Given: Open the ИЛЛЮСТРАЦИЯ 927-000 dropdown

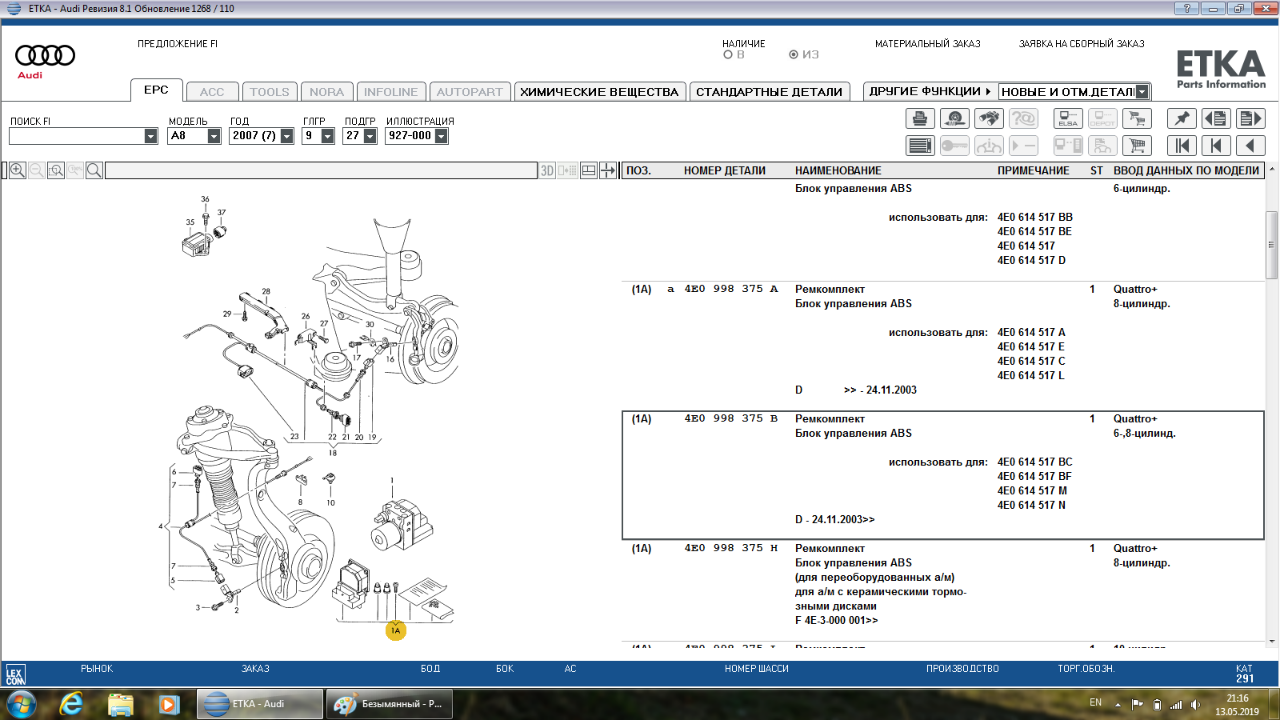Looking at the screenshot, I should tap(441, 136).
